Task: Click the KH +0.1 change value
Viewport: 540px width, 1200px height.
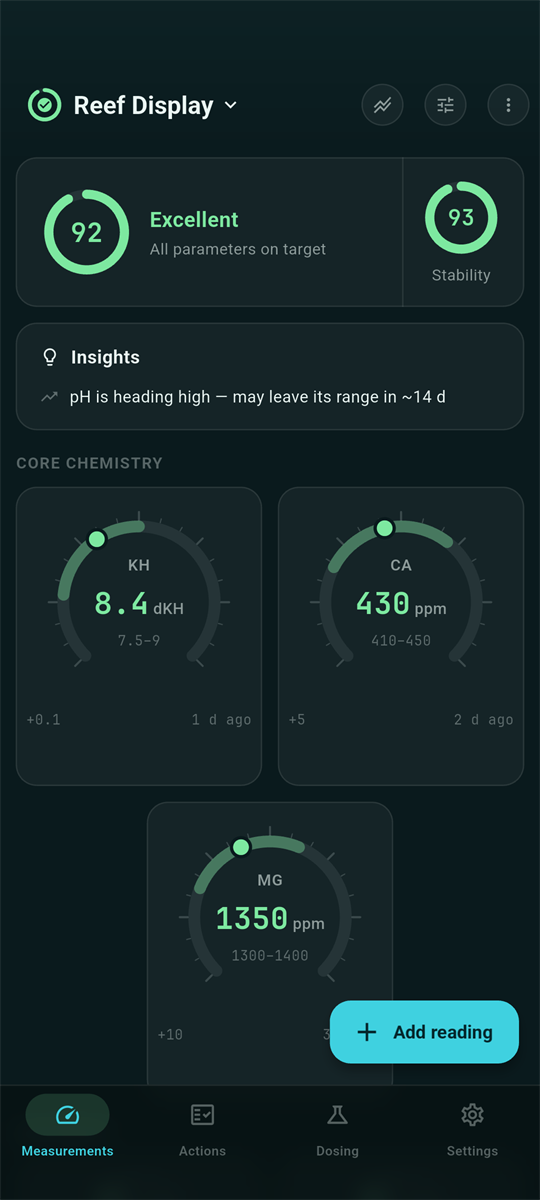Action: click(x=43, y=719)
